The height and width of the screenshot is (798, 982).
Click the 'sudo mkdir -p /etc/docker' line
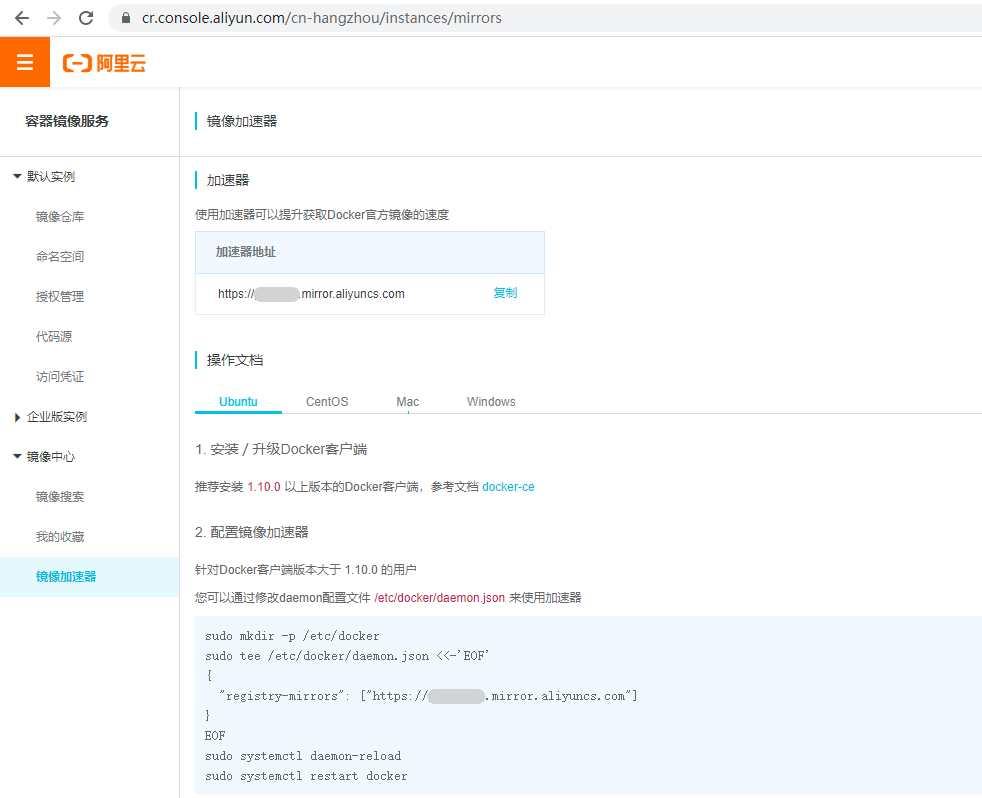(x=292, y=636)
